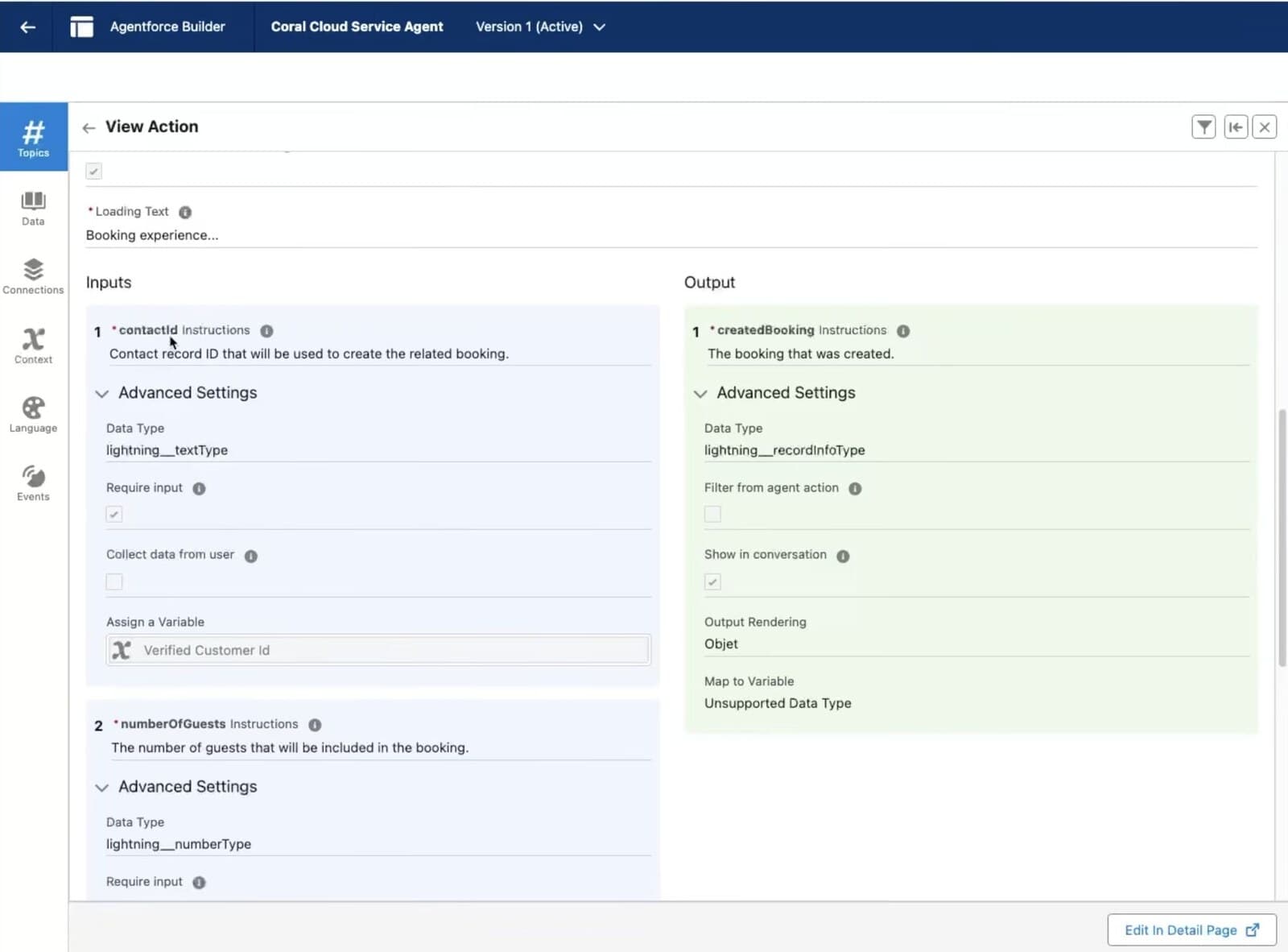Go back using the top-left header arrow
Screen dimensions: 1288x952
click(27, 27)
